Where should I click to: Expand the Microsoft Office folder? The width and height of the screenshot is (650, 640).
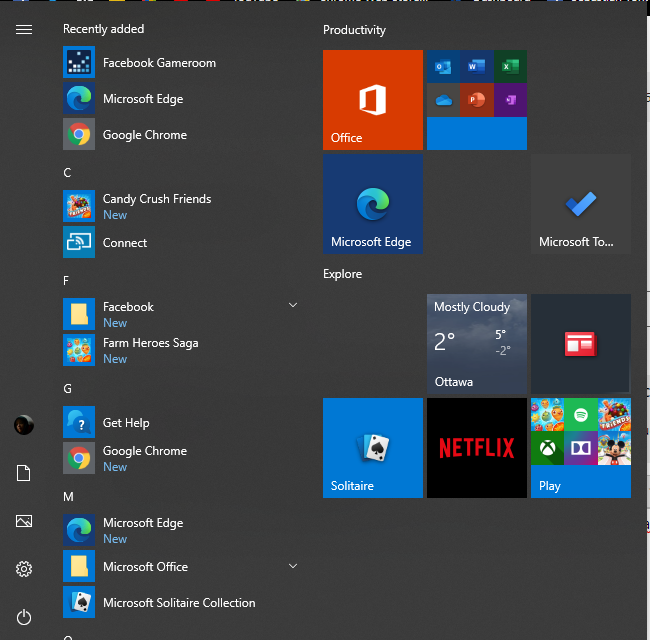tap(293, 566)
